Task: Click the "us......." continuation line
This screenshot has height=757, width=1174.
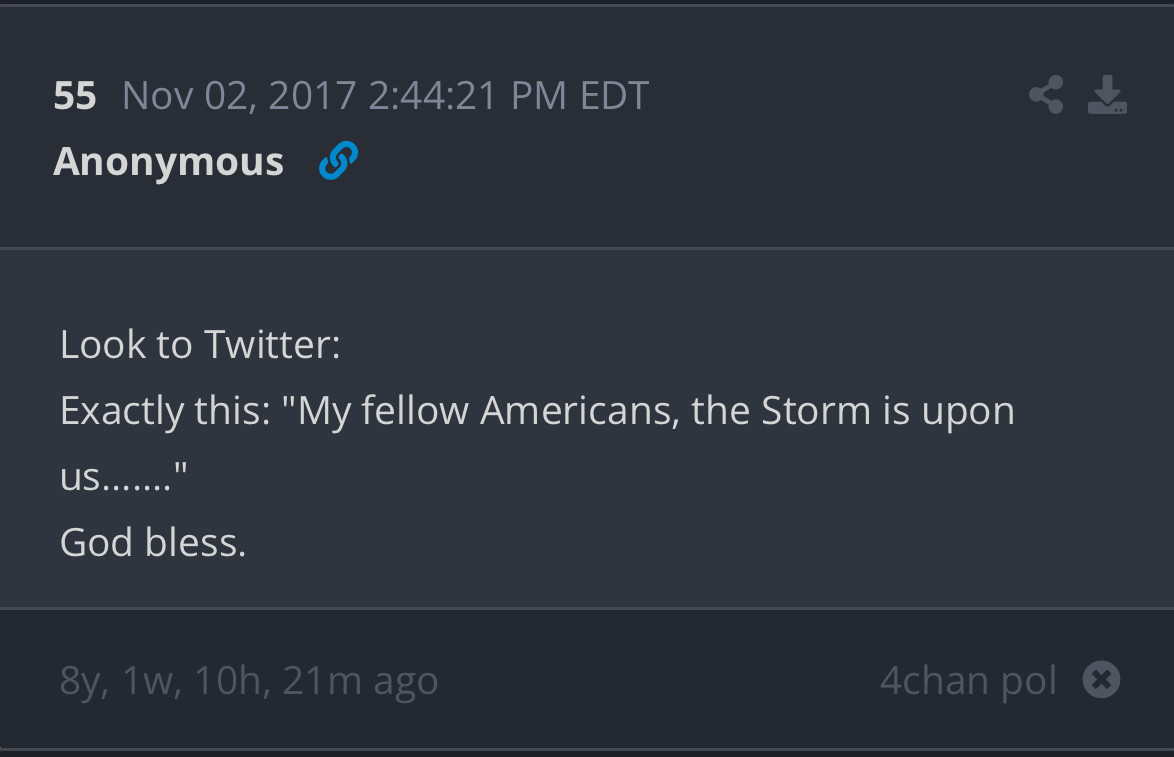Action: pos(123,477)
